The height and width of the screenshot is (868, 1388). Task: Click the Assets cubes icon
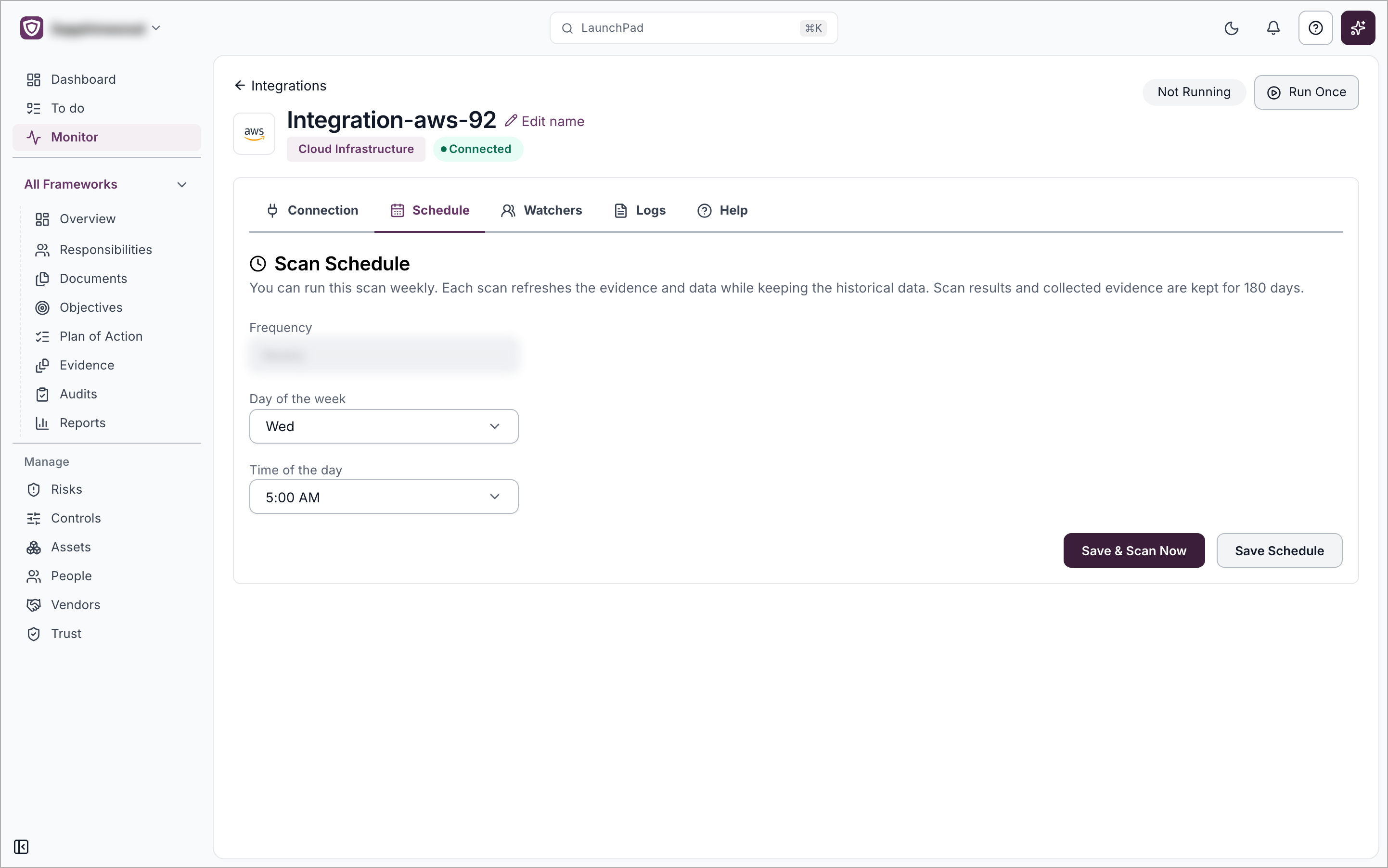point(33,547)
